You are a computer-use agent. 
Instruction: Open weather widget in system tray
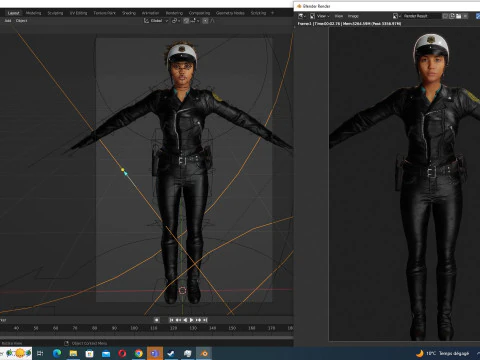pyautogui.click(x=443, y=353)
